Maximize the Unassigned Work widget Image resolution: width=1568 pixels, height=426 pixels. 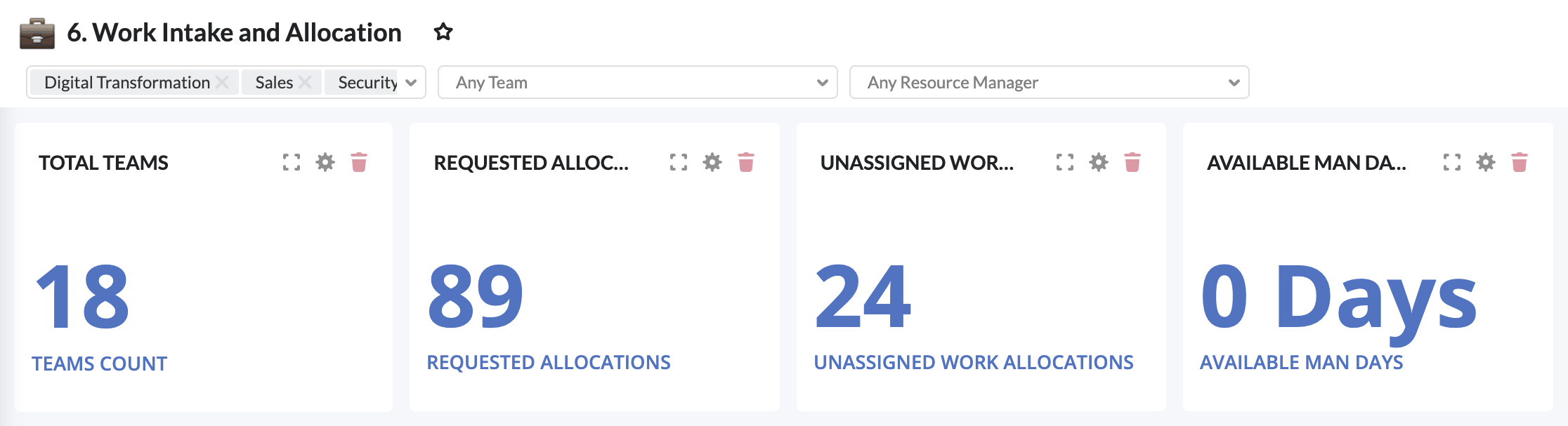1065,163
